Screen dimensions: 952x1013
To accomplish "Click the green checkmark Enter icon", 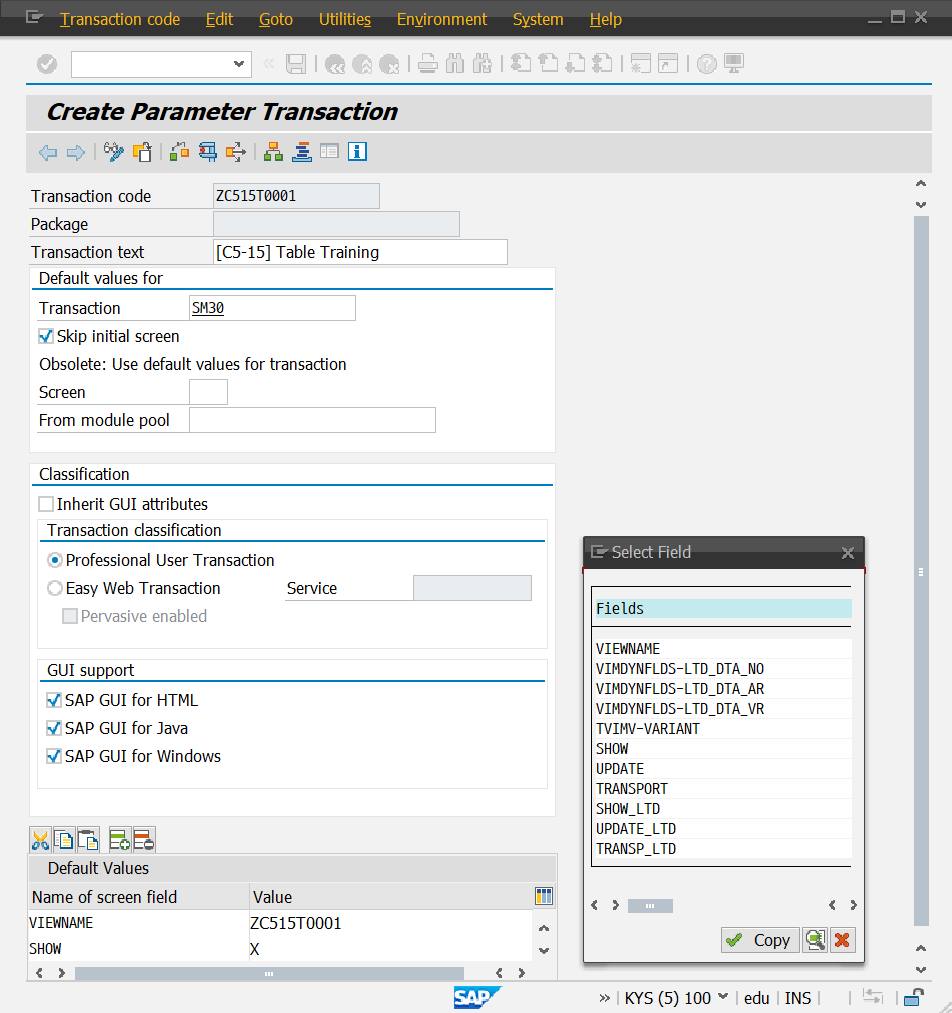I will (47, 64).
